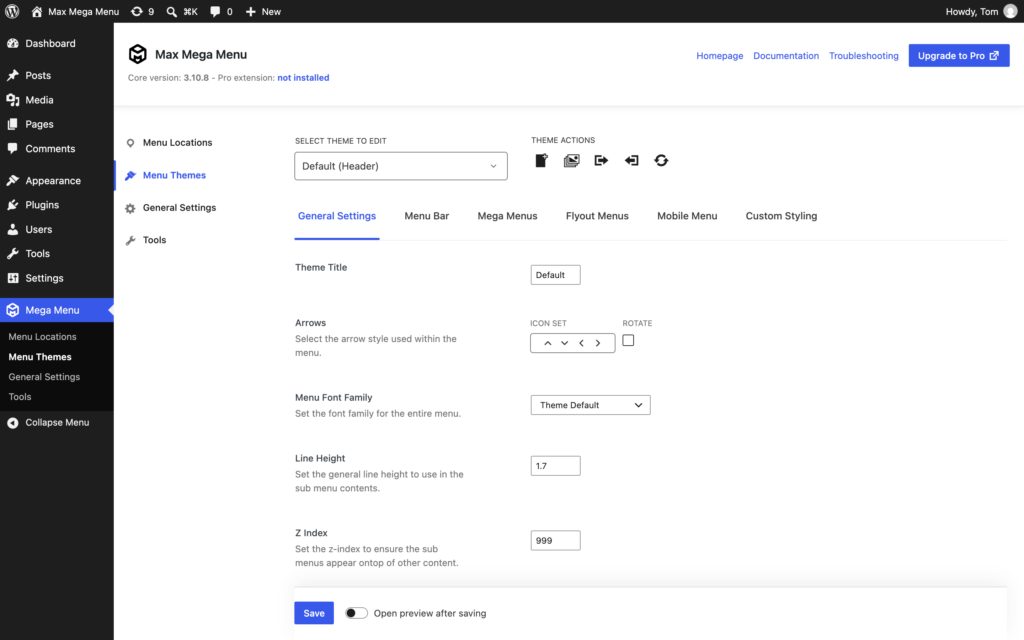Click the Upgrade to Pro button

(959, 56)
